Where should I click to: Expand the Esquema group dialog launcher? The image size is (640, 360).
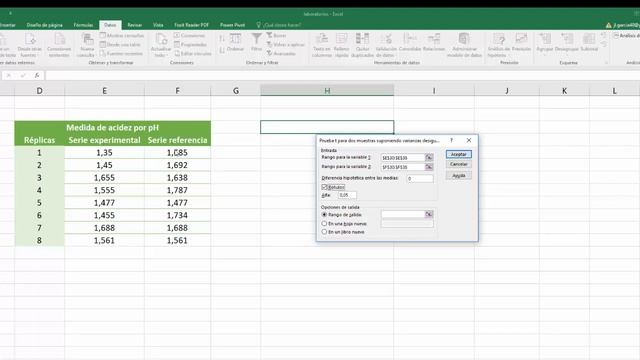pyautogui.click(x=607, y=63)
